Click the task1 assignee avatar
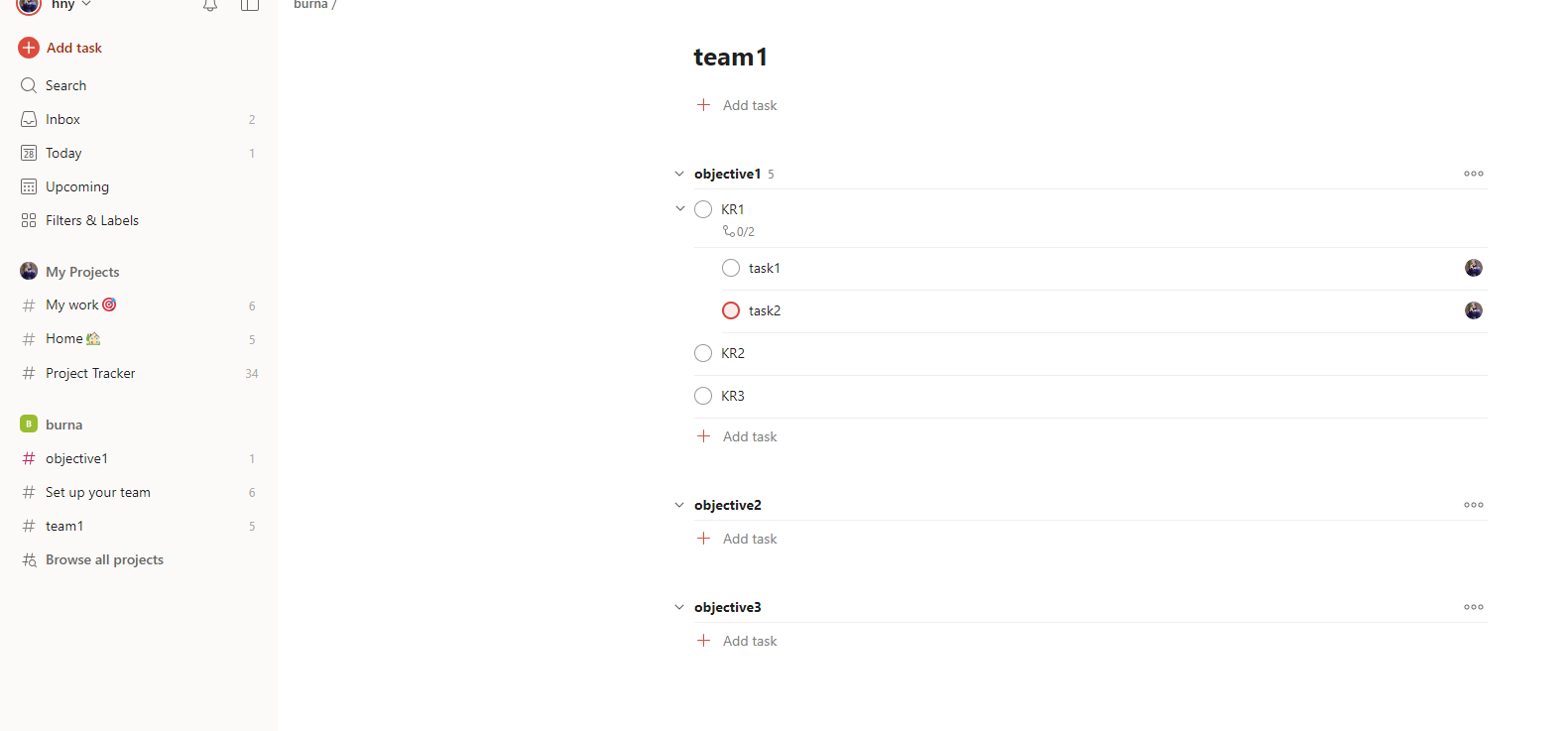1568x731 pixels. (1473, 268)
